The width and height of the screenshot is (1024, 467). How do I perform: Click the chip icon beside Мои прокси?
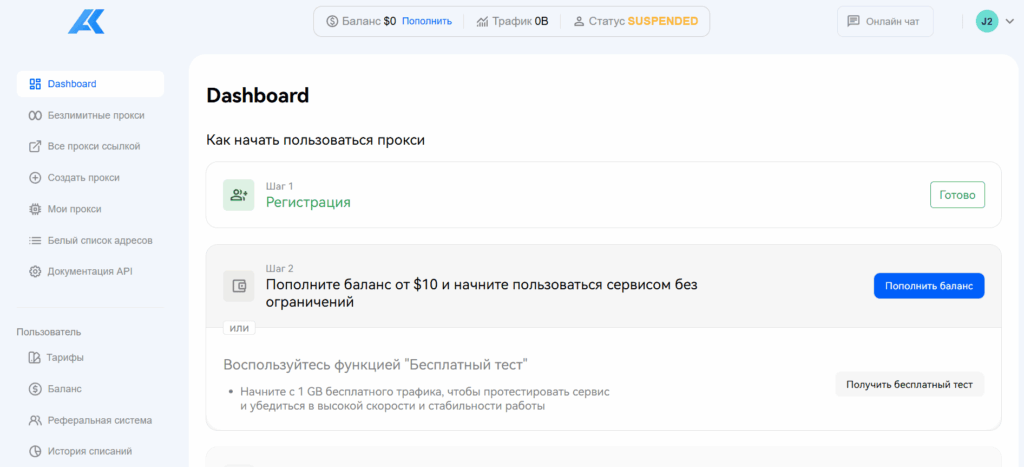pos(35,209)
